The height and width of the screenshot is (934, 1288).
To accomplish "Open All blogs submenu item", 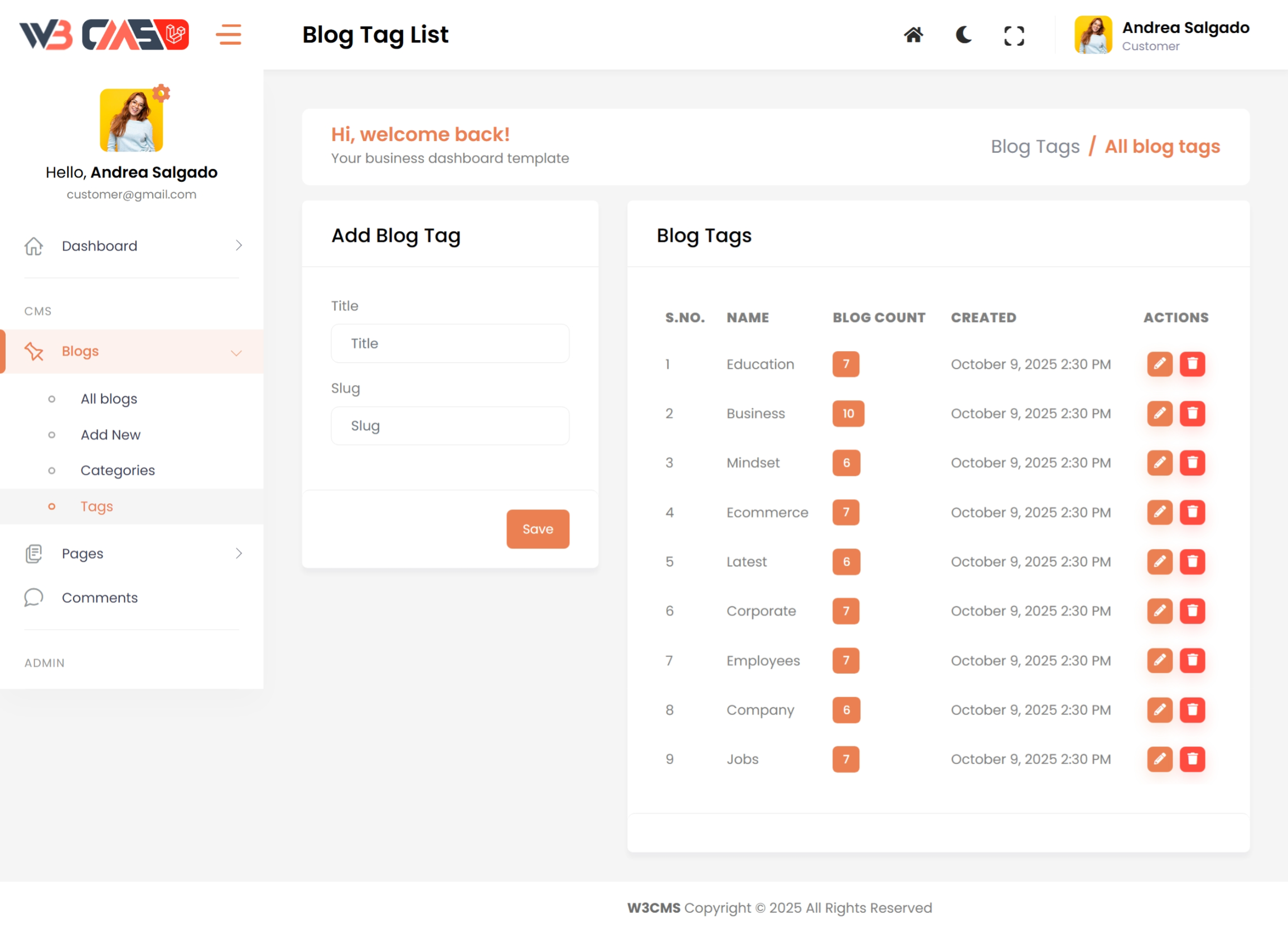I will click(x=109, y=399).
